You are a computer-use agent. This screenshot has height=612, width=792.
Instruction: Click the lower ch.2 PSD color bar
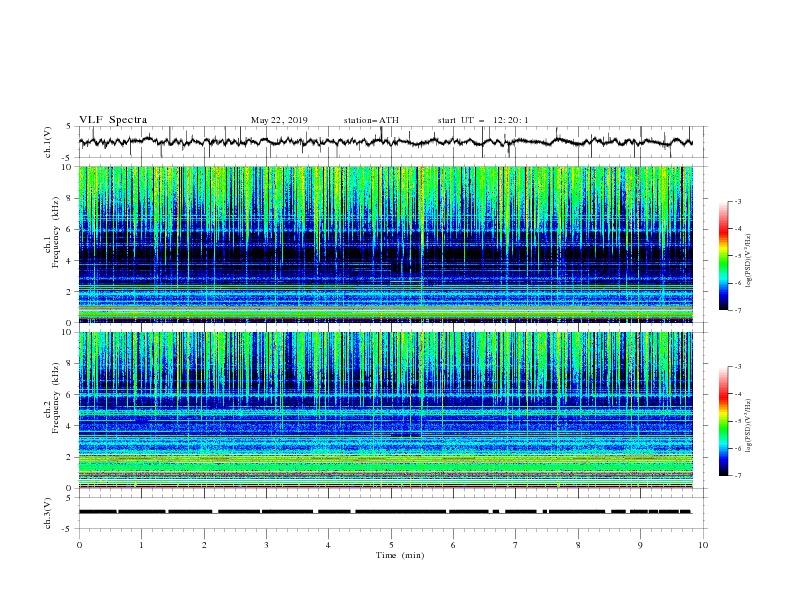point(724,421)
